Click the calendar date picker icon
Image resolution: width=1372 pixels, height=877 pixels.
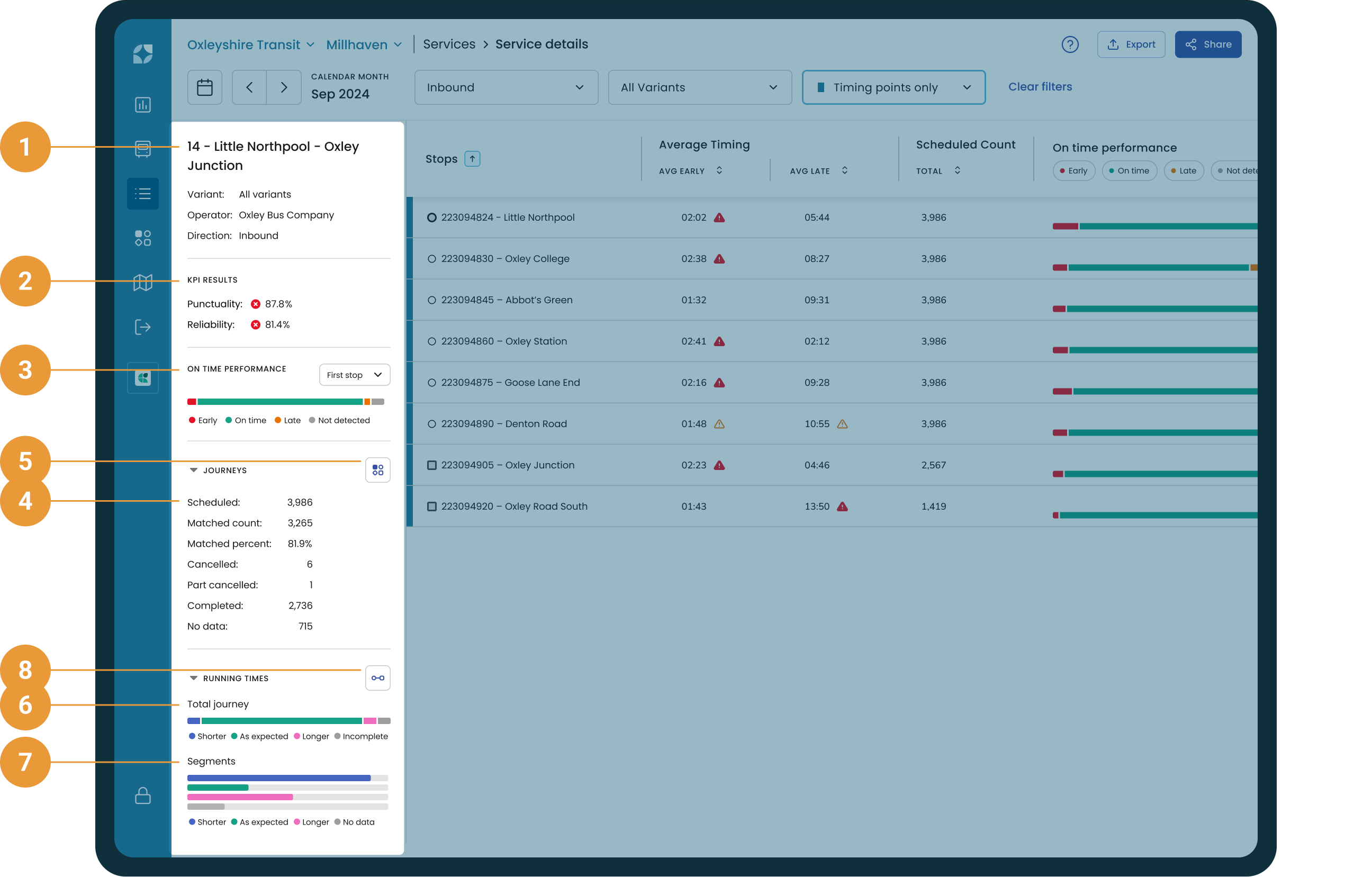point(204,87)
